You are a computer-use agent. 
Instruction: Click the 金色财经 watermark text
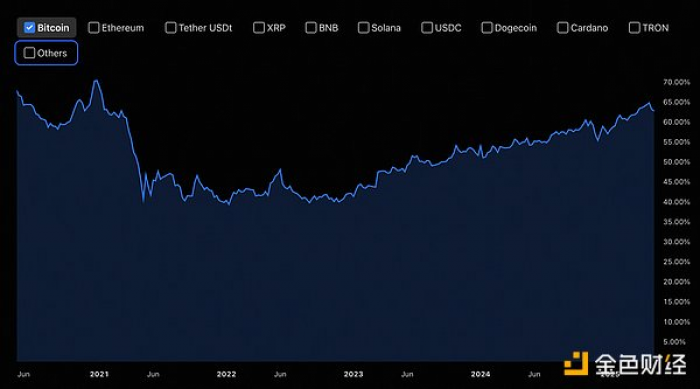point(640,364)
